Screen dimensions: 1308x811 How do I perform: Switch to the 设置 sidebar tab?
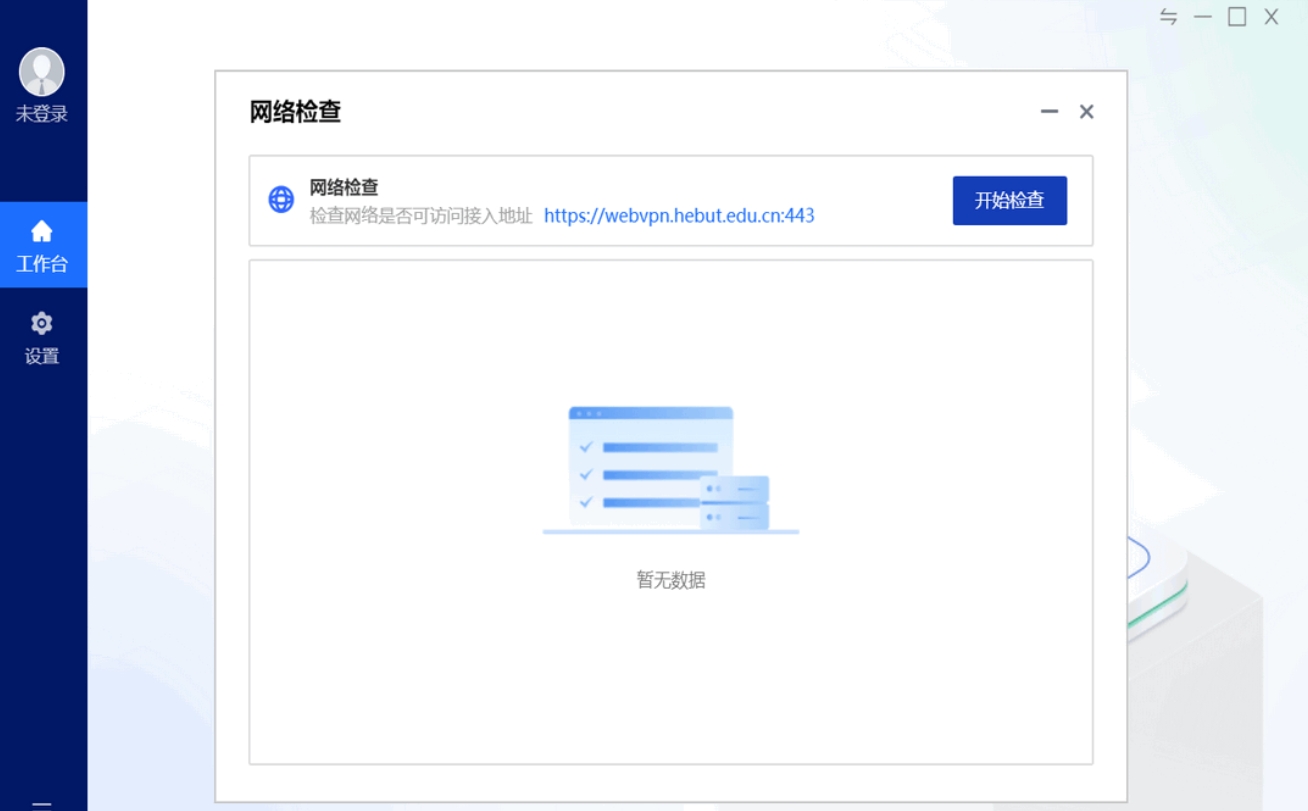(41, 338)
